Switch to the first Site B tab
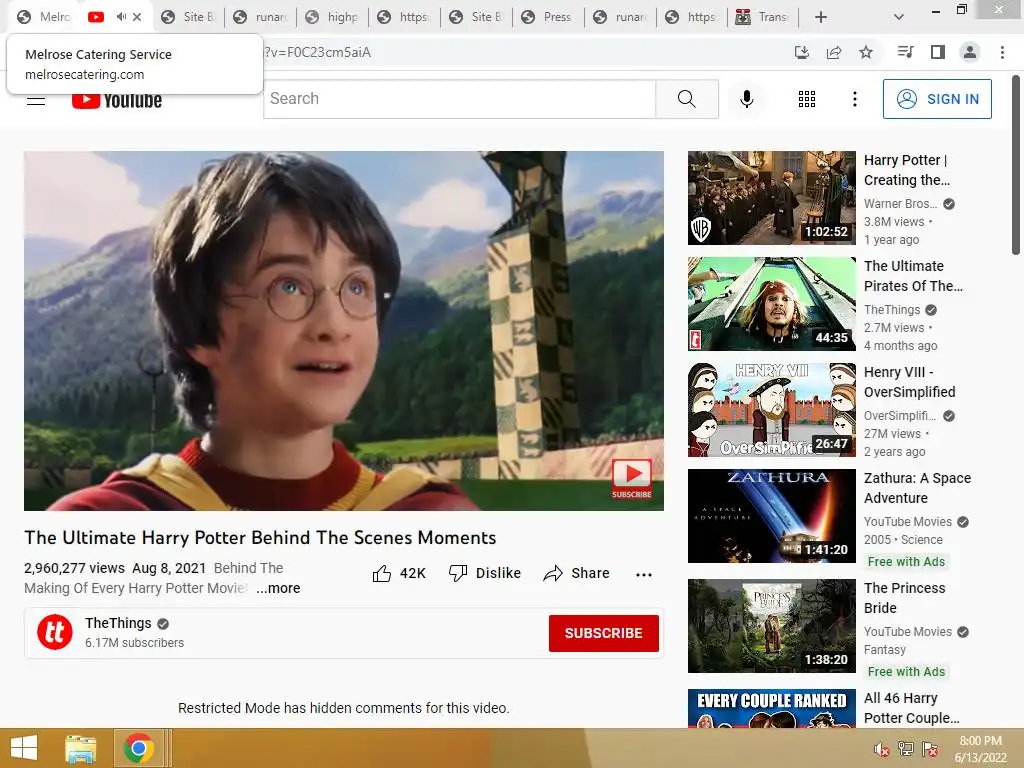The image size is (1024, 768). click(189, 17)
